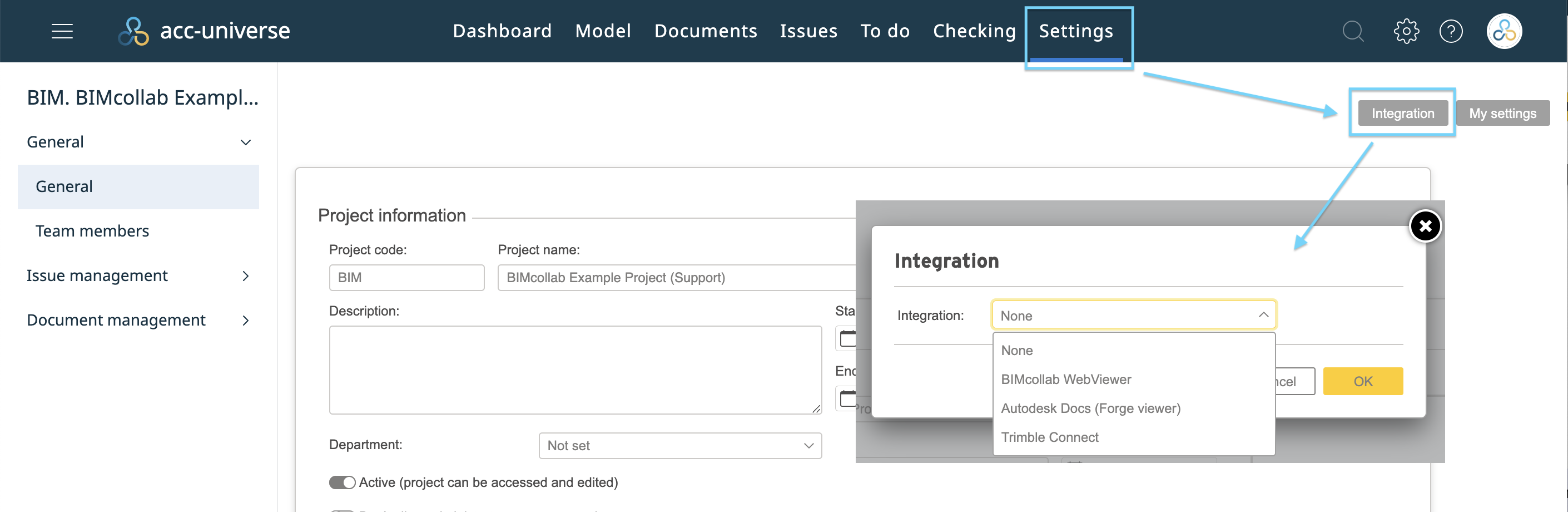Screen dimensions: 1568x512
Task: Confirm with the yellow OK button
Action: click(1363, 381)
